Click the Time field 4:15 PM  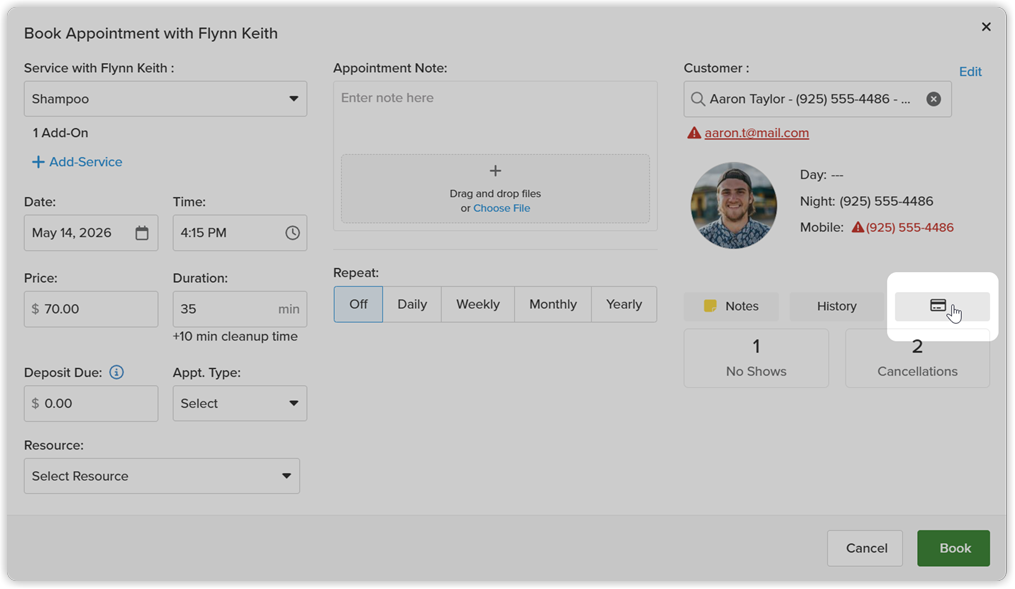pyautogui.click(x=240, y=233)
